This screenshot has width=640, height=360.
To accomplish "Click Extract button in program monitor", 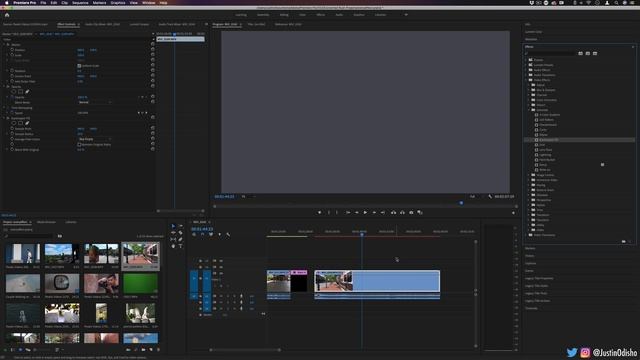I will (x=402, y=212).
